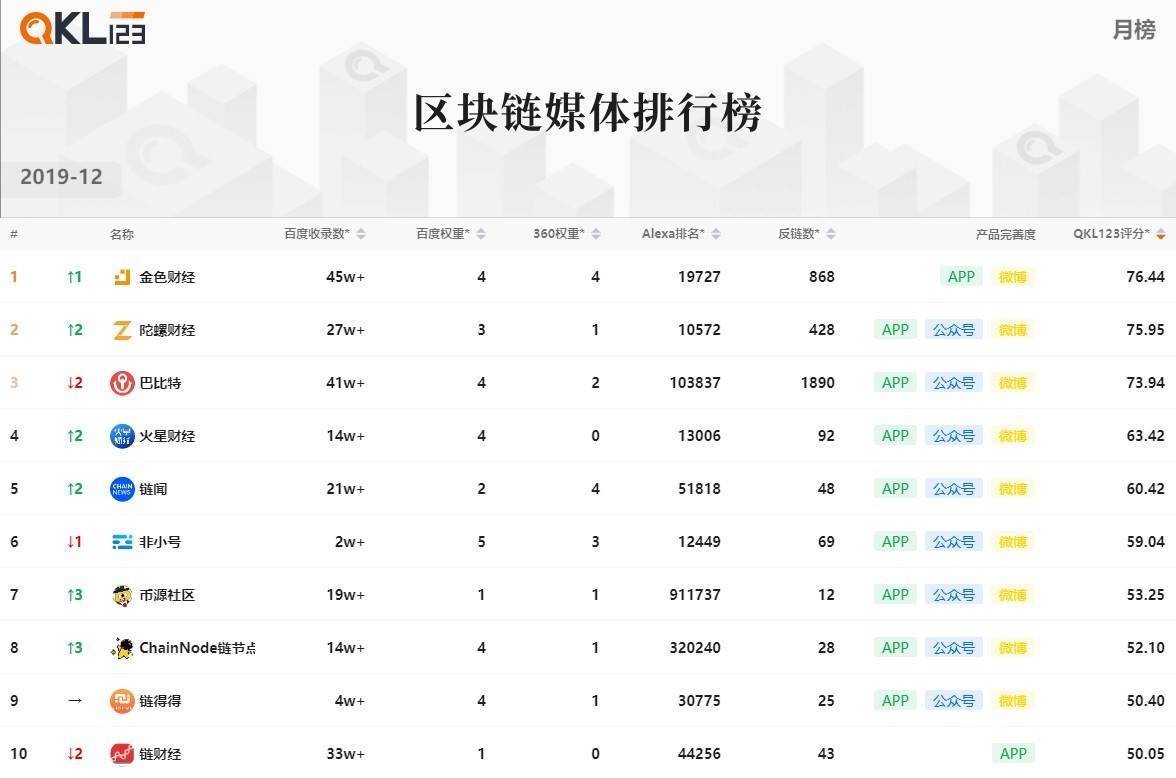This screenshot has width=1176, height=778.
Task: Sort by 反链数 column arrows
Action: [830, 234]
